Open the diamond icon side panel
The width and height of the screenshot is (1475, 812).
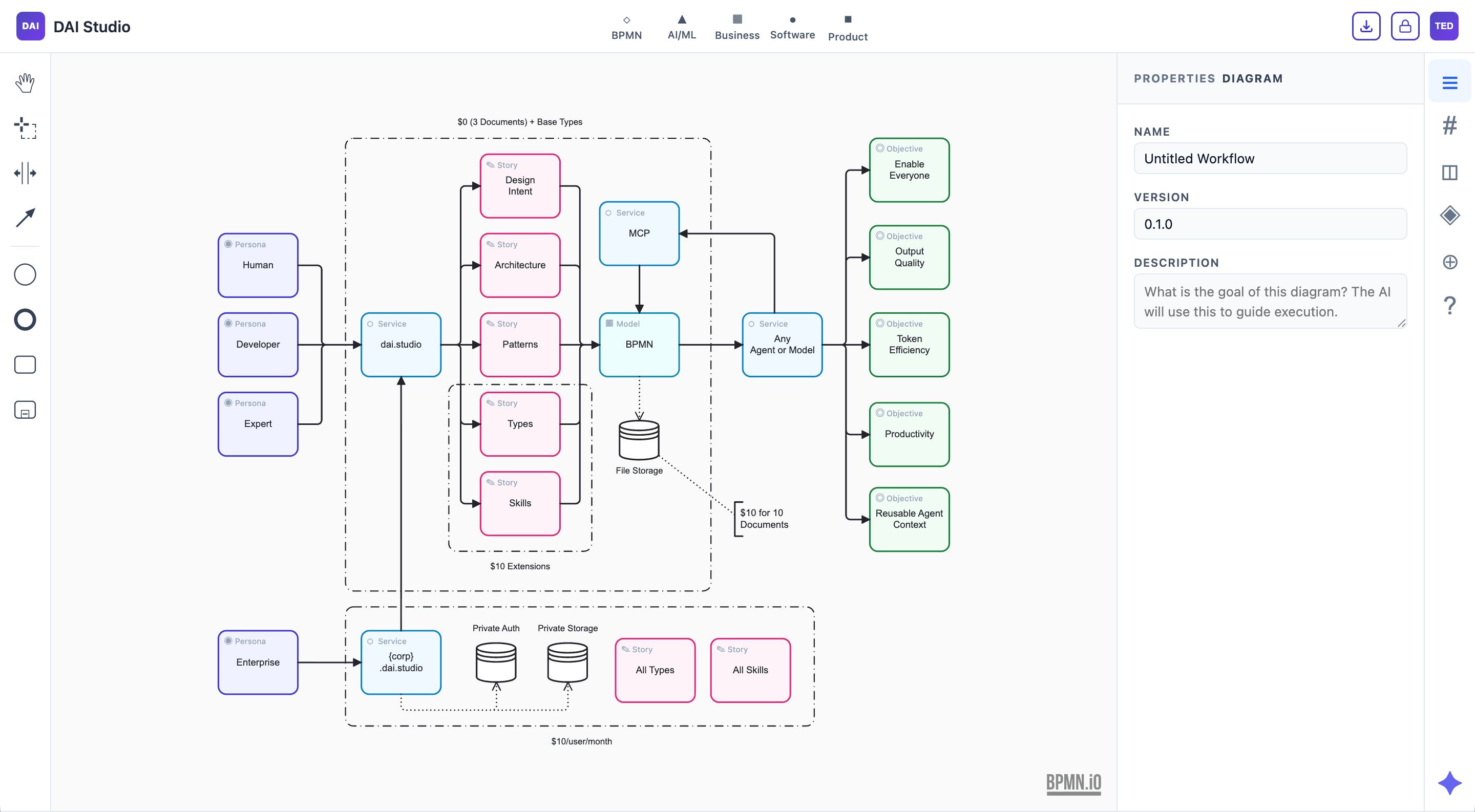(x=1449, y=216)
